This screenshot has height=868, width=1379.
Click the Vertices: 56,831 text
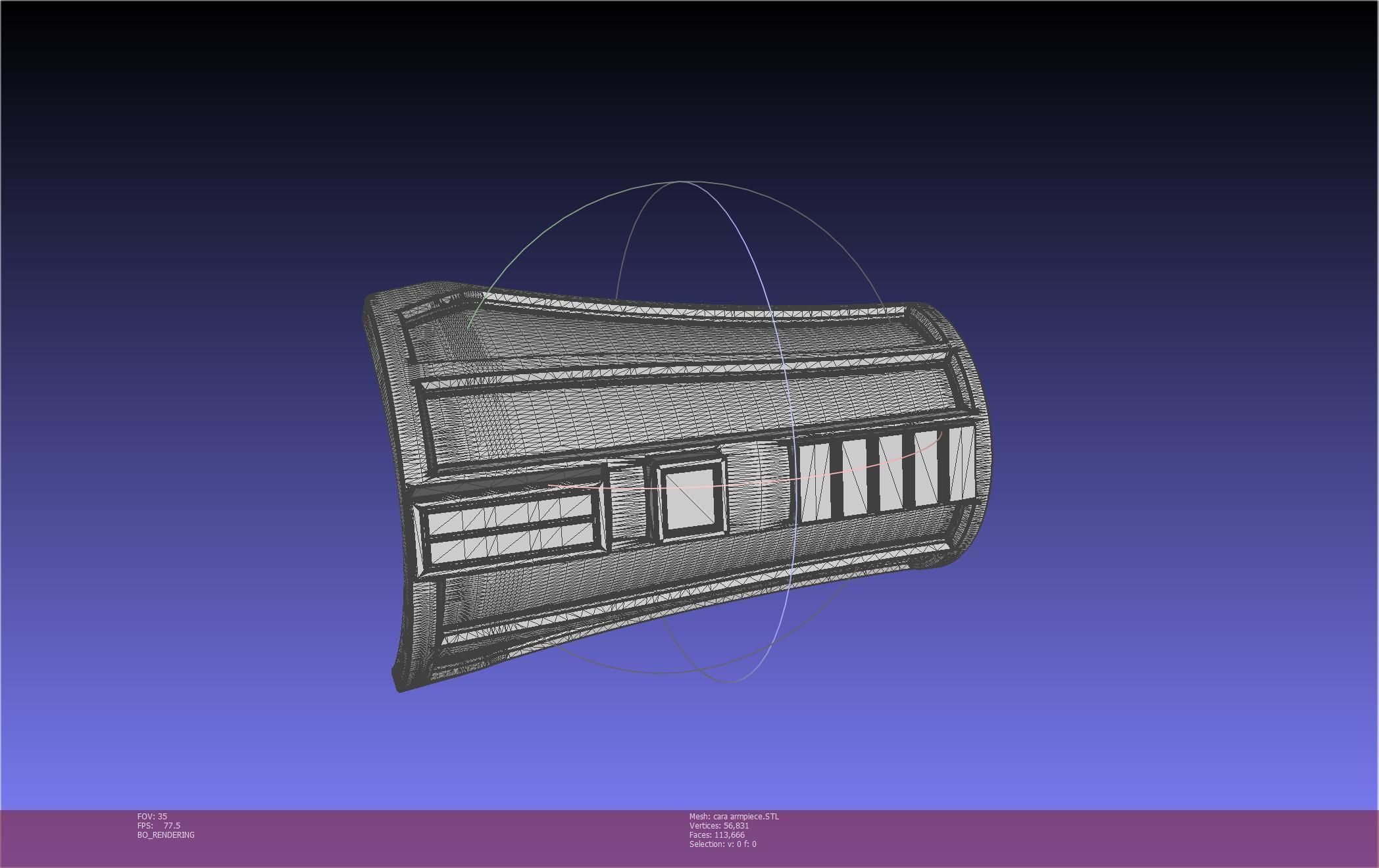[719, 825]
